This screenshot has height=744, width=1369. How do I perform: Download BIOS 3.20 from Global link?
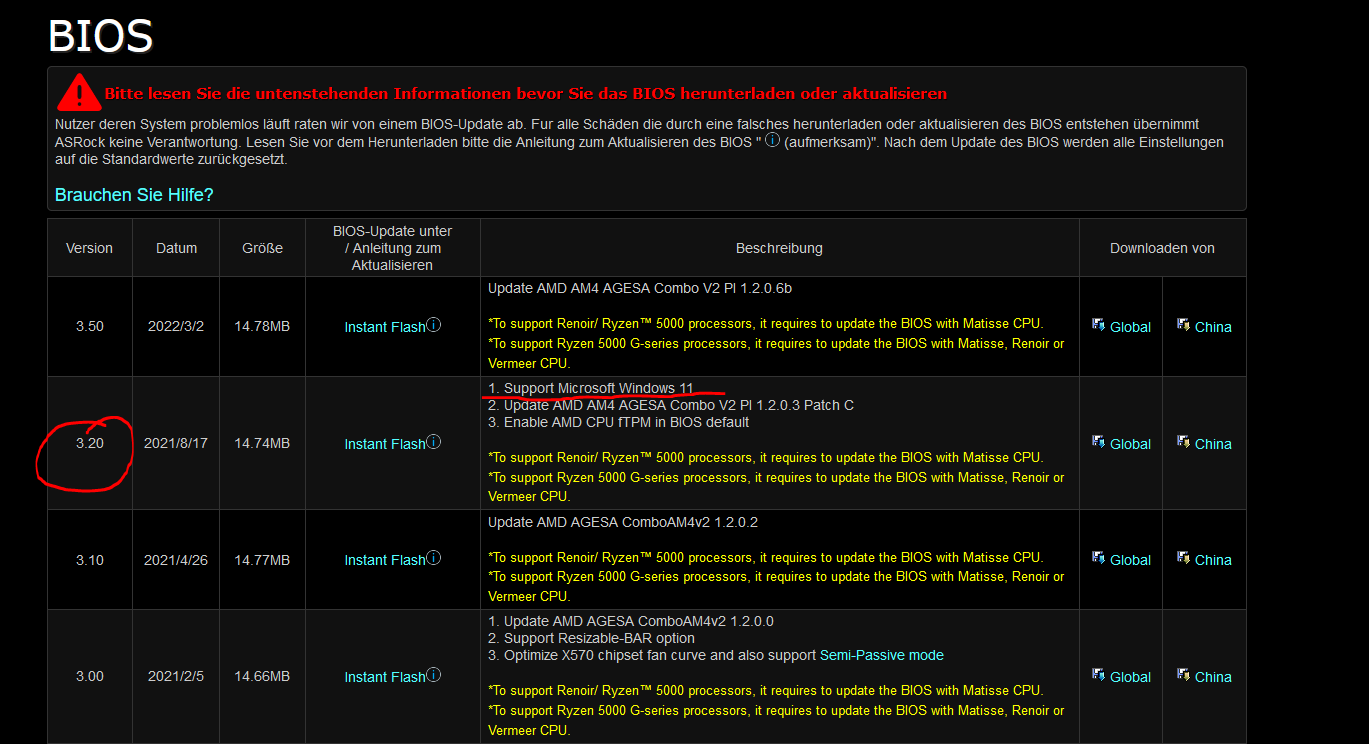click(x=1130, y=444)
